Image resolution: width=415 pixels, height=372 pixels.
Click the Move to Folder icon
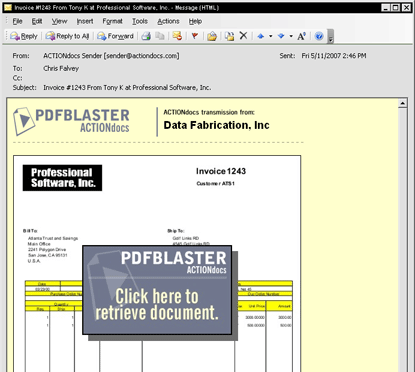pyautogui.click(x=212, y=36)
